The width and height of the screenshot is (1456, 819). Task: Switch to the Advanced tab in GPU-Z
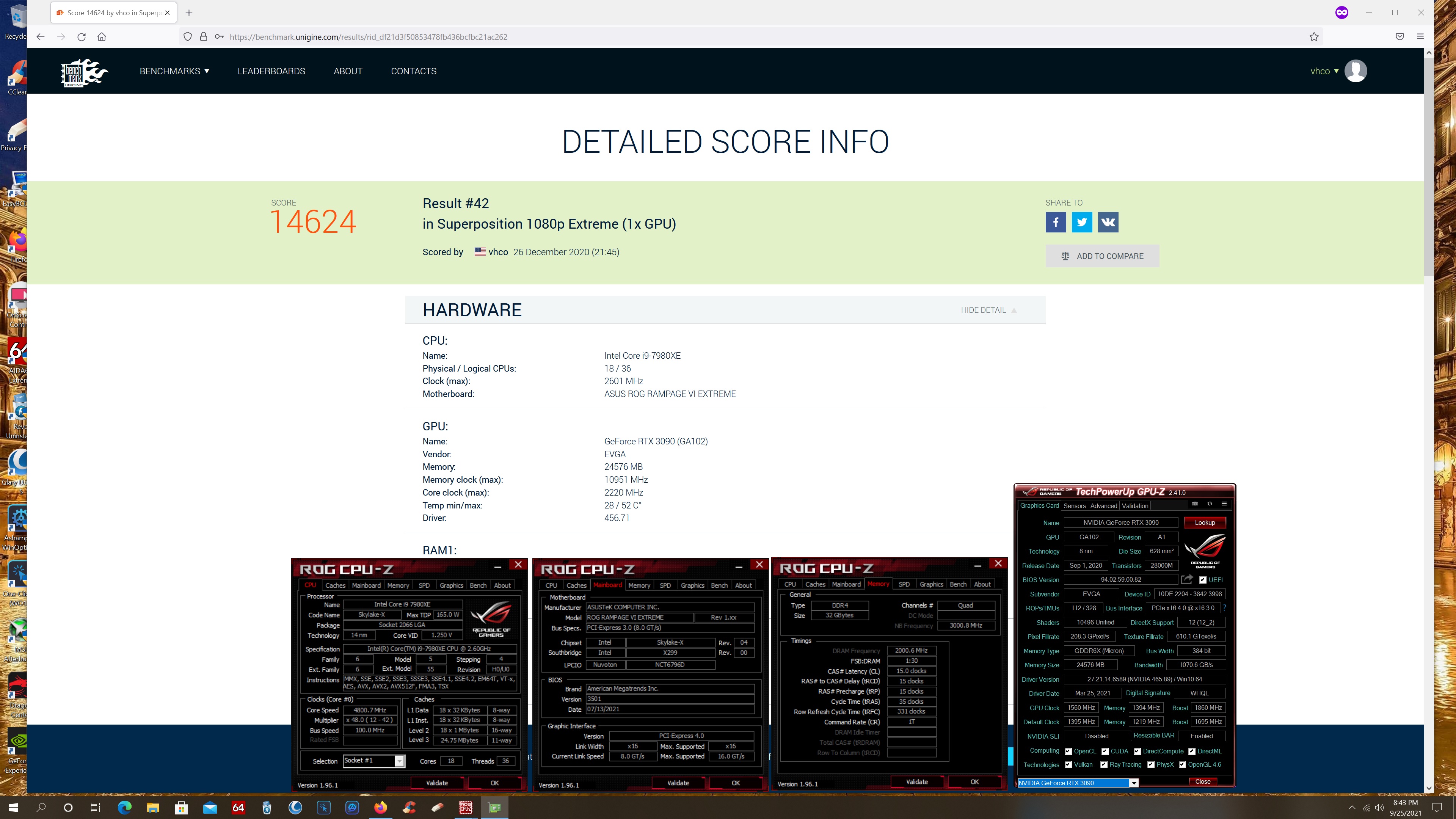(1103, 506)
